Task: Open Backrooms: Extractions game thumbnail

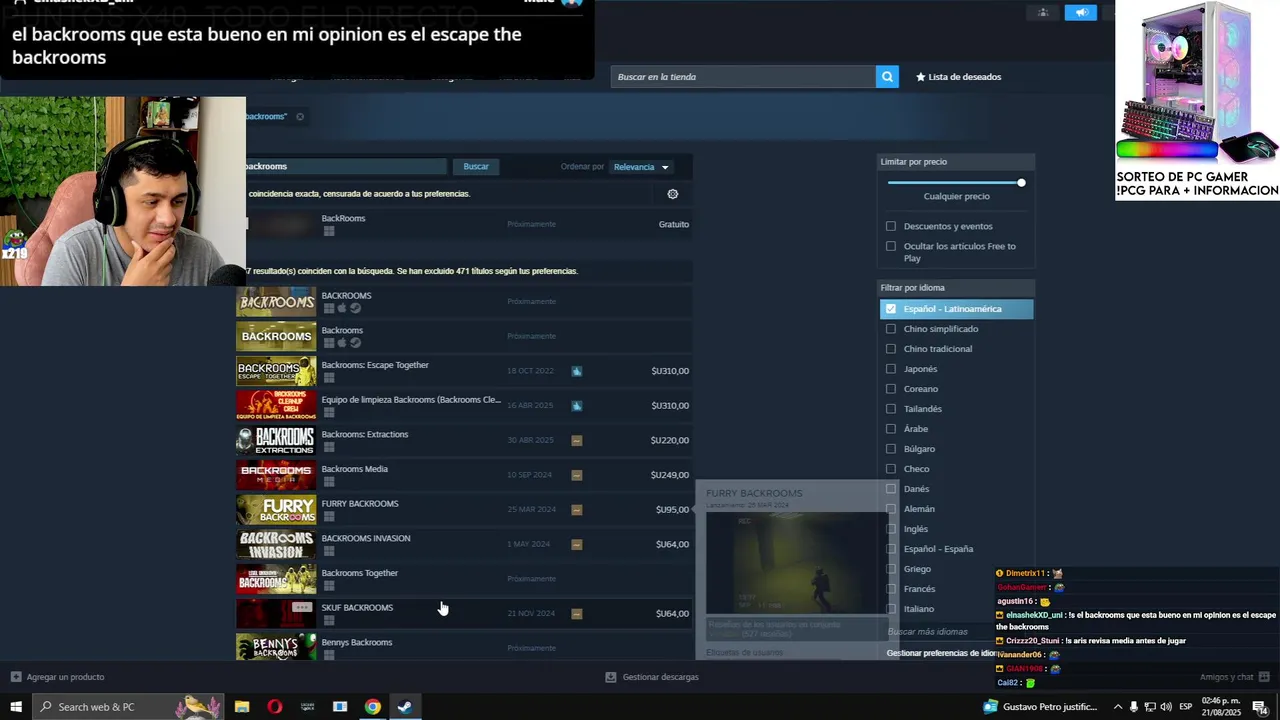Action: pos(276,440)
